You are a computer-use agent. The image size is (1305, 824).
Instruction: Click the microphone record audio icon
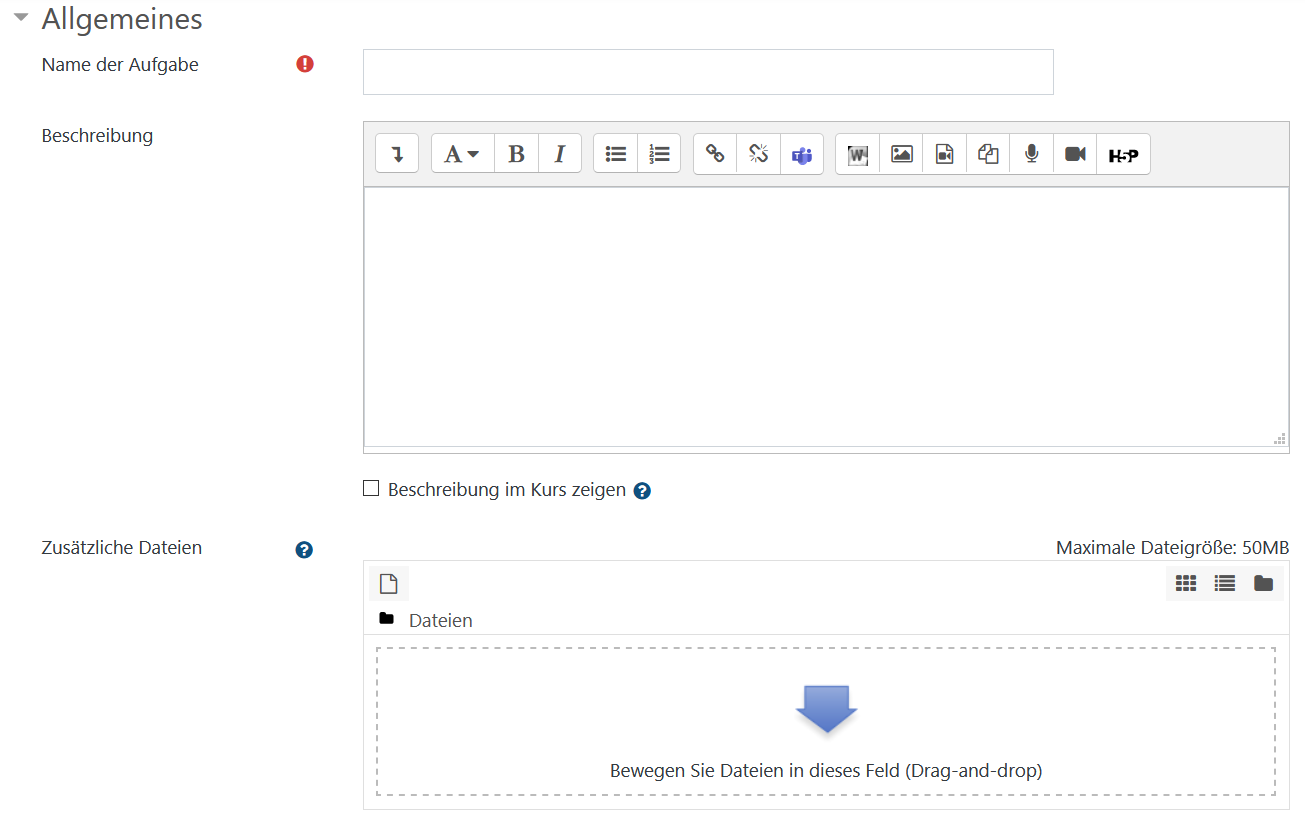1031,154
